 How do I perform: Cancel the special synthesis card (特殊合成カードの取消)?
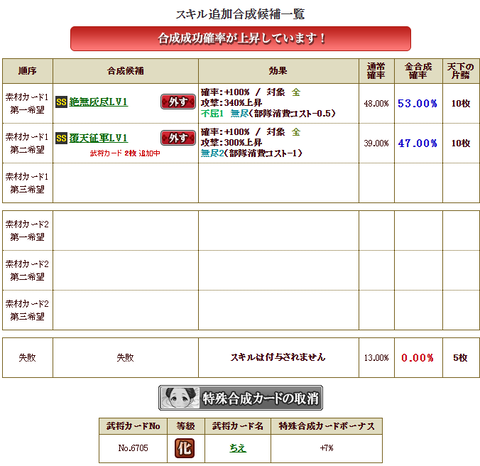pyautogui.click(x=240, y=398)
